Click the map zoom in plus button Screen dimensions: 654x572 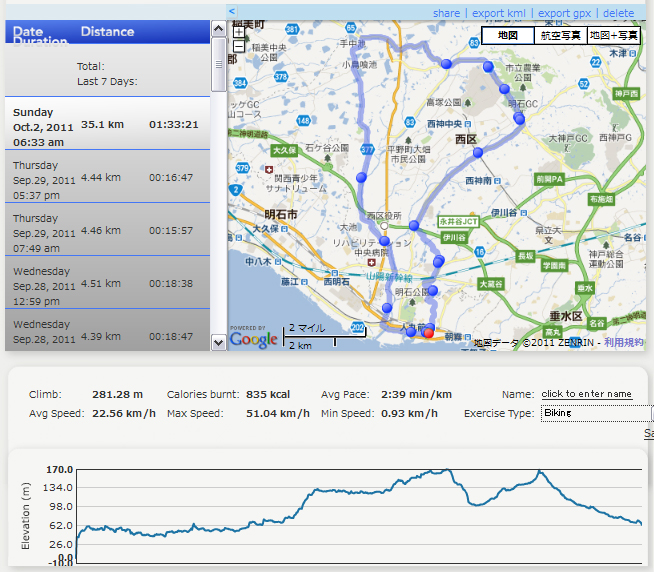[x=238, y=32]
